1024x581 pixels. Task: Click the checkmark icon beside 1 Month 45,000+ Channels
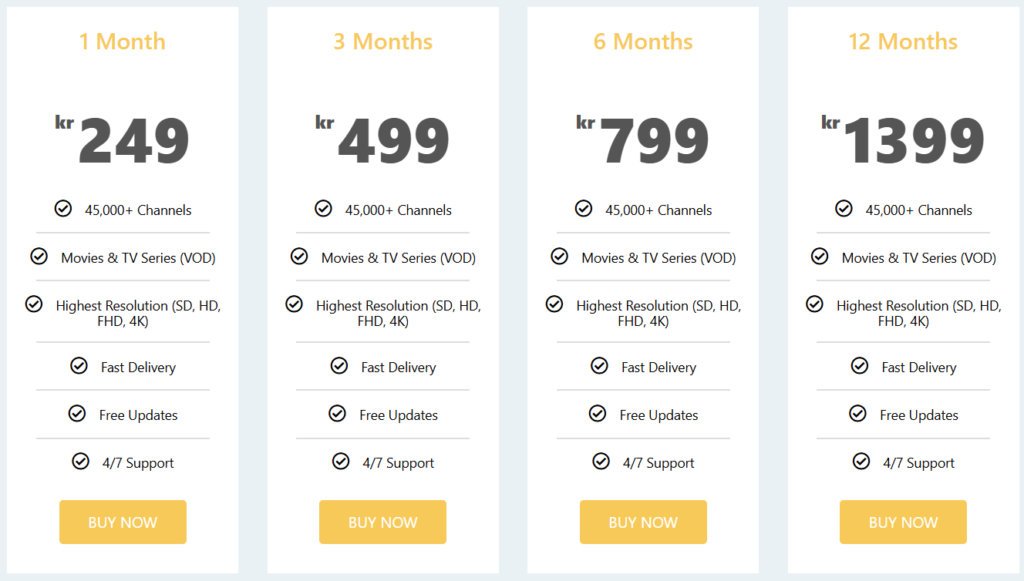point(63,209)
